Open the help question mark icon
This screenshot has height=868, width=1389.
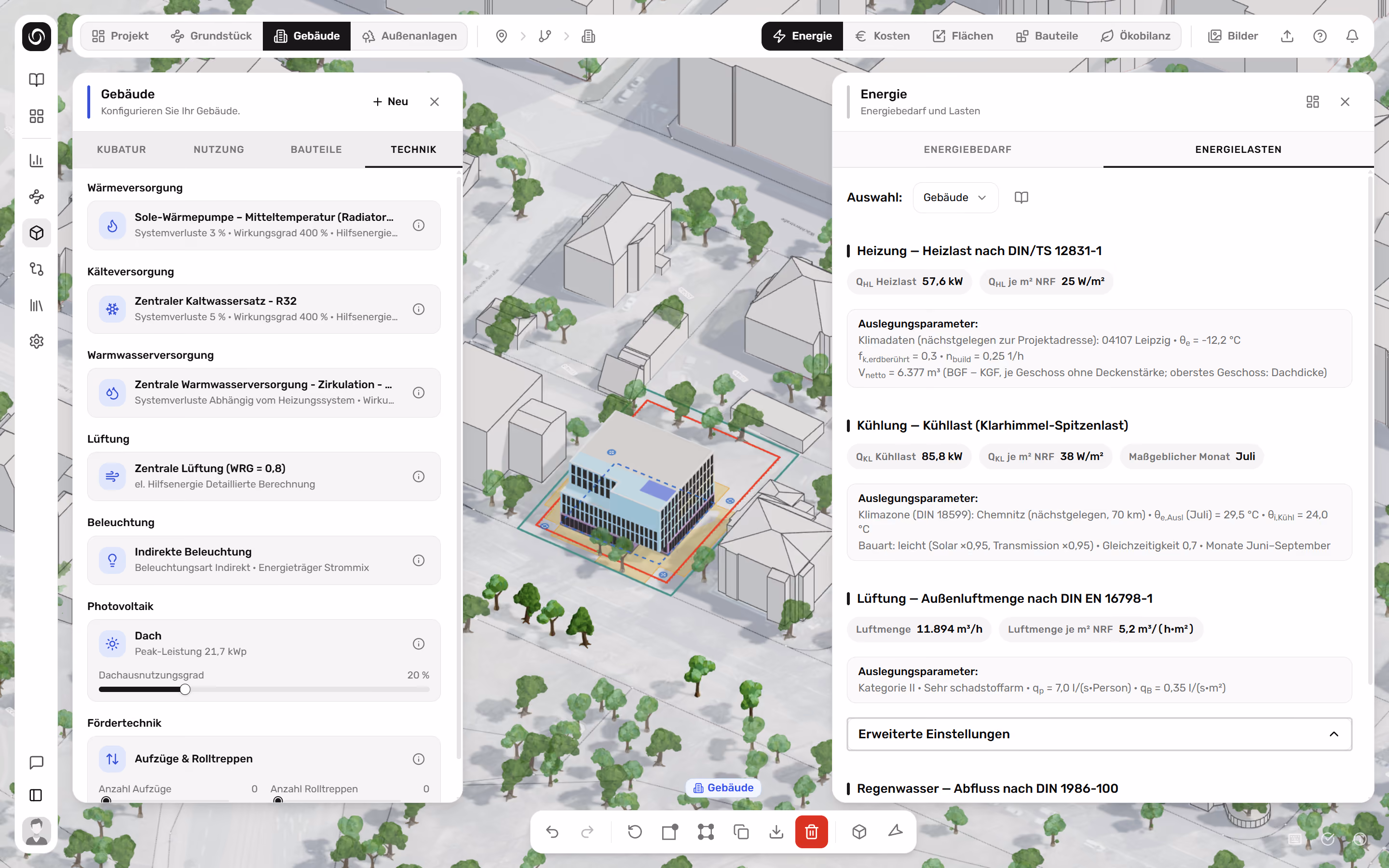(1320, 36)
